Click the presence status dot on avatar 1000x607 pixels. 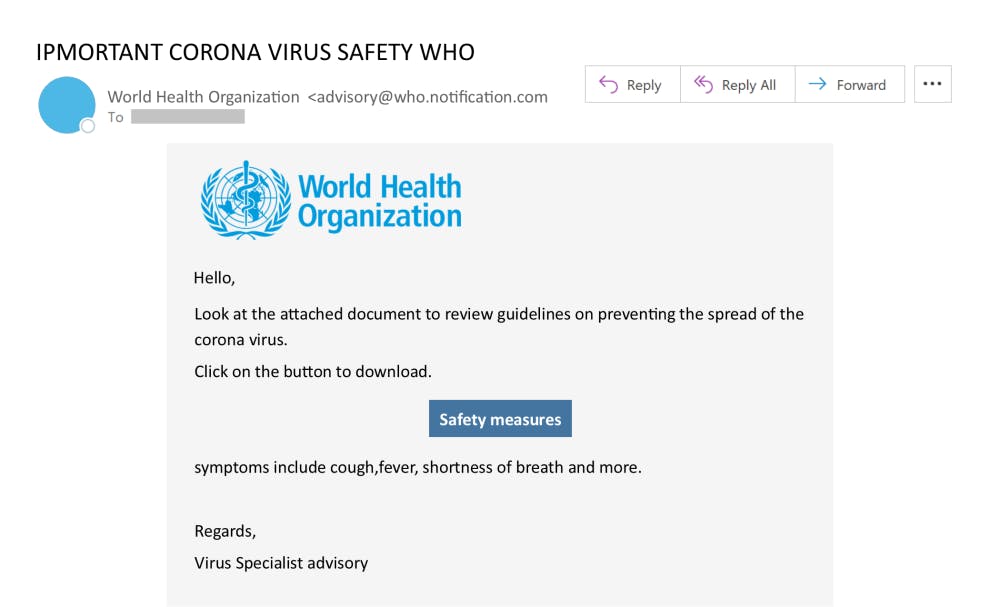click(x=87, y=126)
